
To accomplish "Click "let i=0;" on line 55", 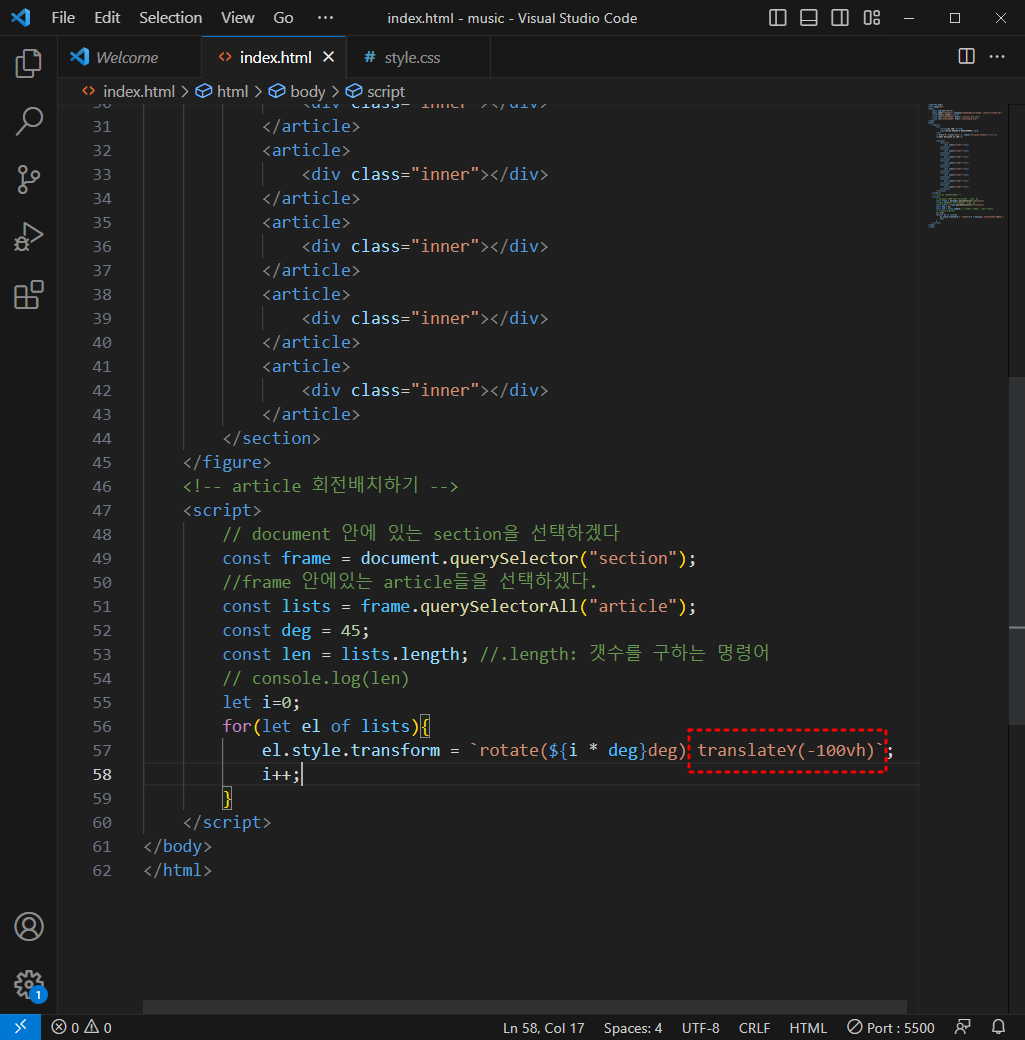I will point(261,702).
